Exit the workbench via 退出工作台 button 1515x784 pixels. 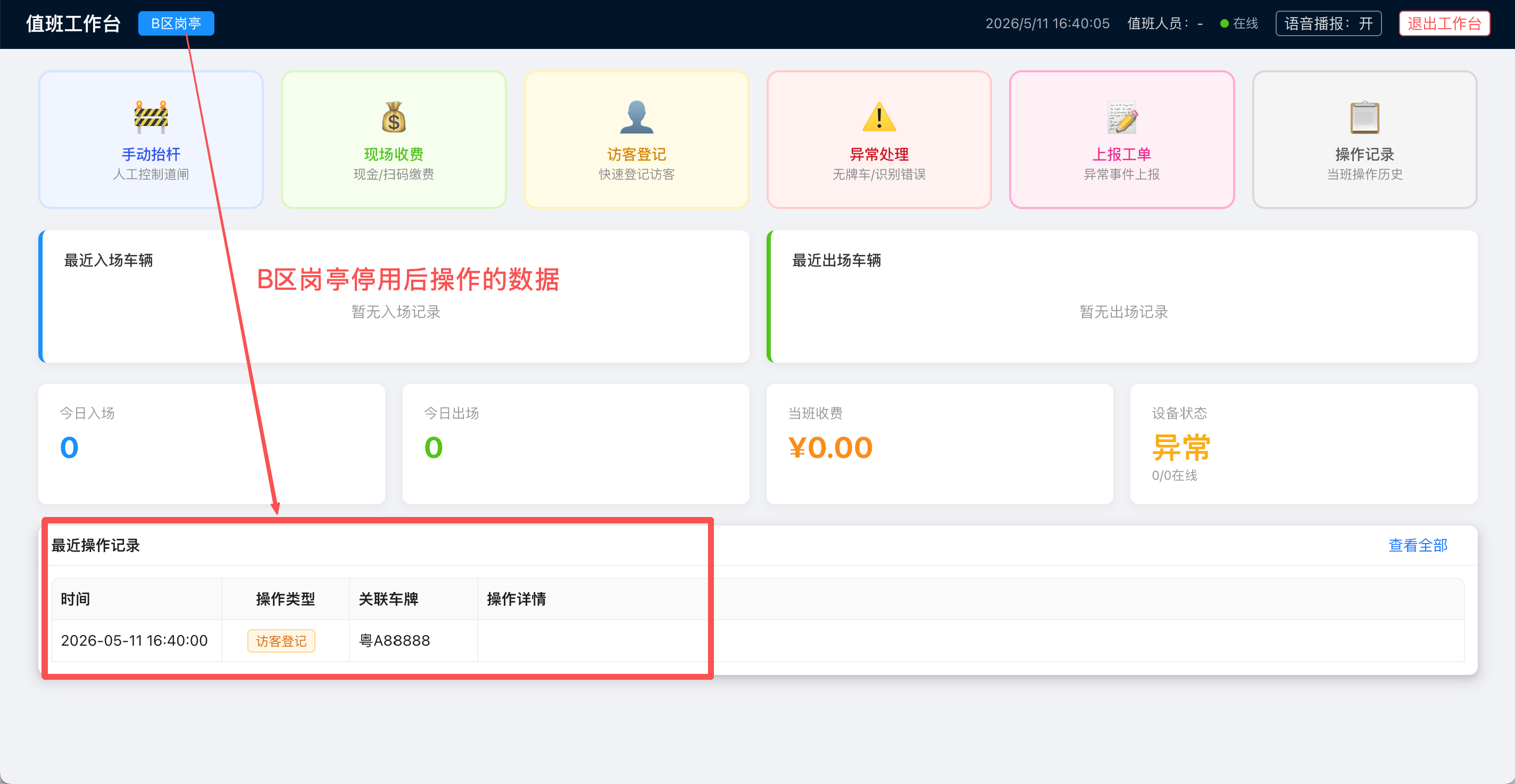(1444, 23)
